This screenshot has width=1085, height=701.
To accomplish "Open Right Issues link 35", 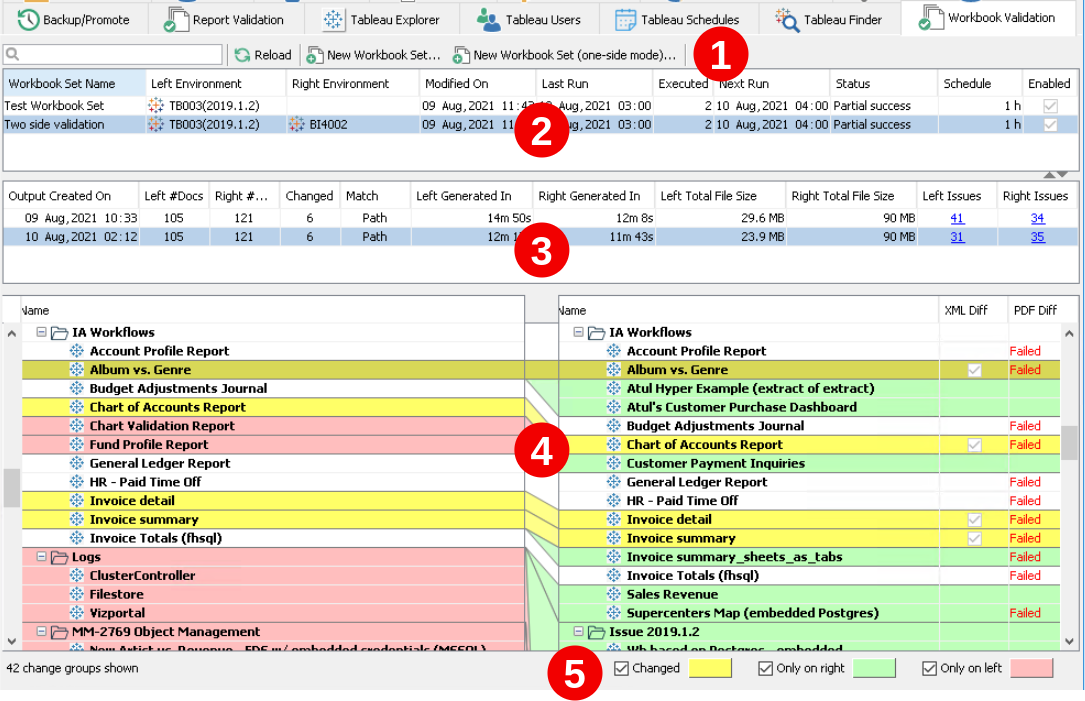I will point(1037,237).
